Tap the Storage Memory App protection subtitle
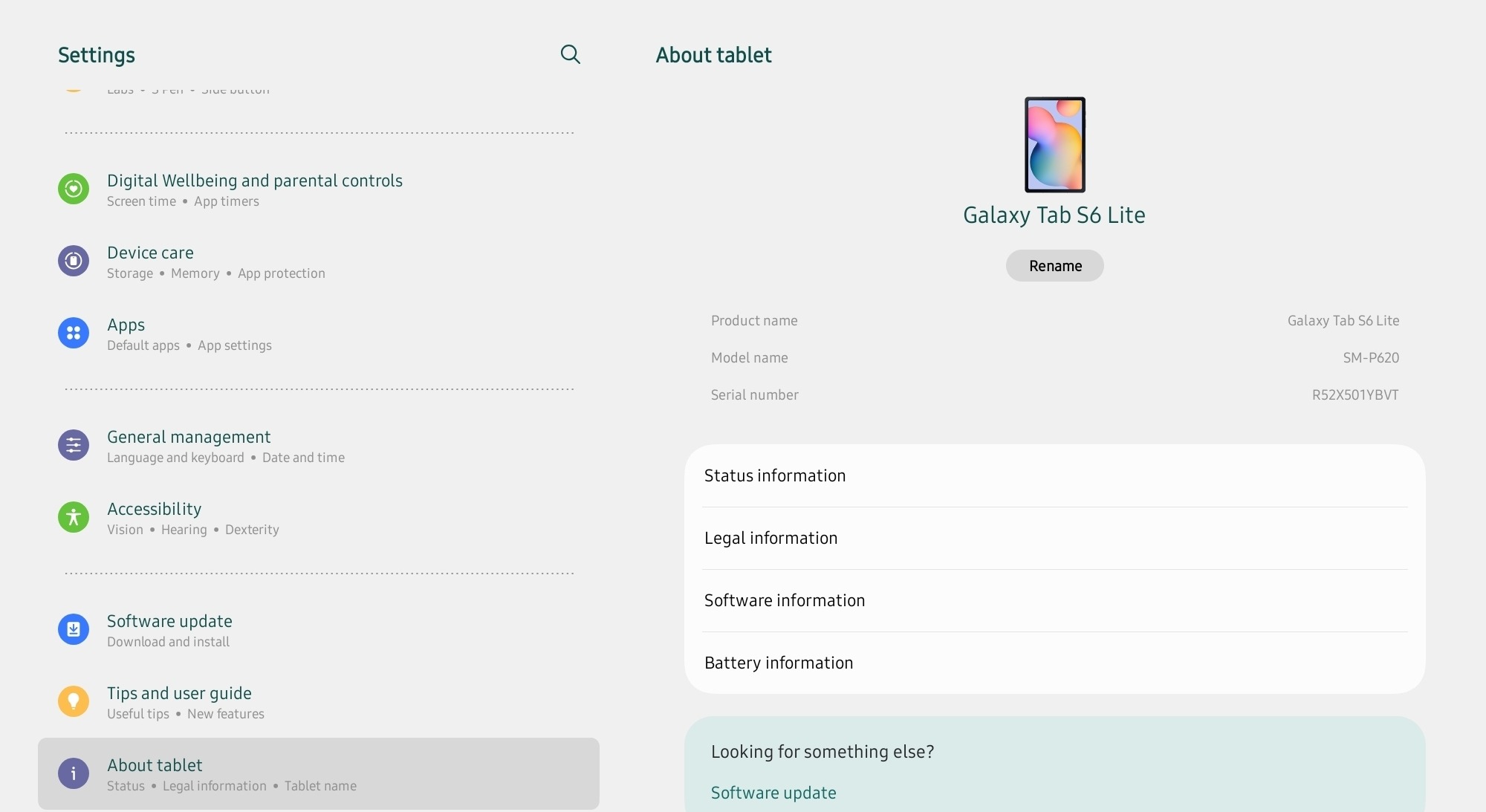 click(x=216, y=273)
